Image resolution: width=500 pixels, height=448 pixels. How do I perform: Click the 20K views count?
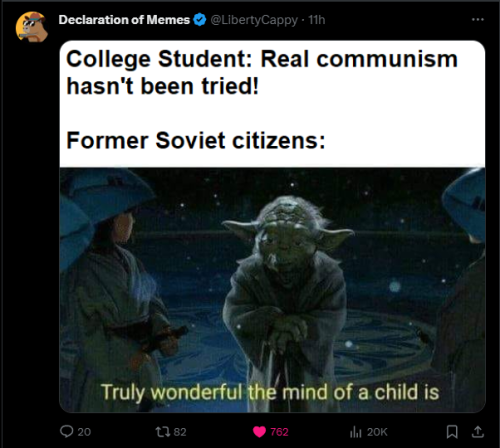coord(377,432)
